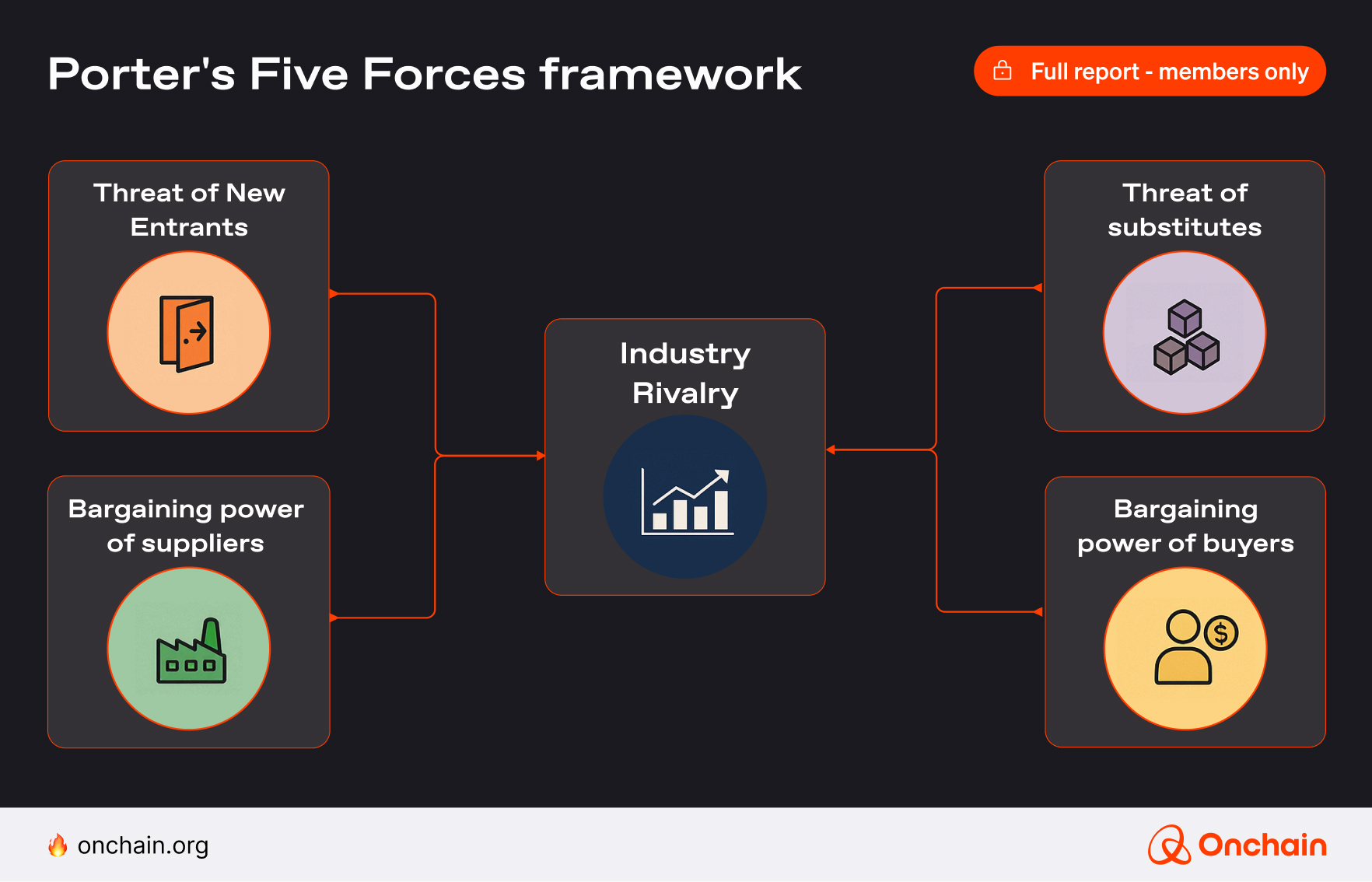
Task: Select the Bargaining power of suppliers heading
Action: (x=186, y=526)
